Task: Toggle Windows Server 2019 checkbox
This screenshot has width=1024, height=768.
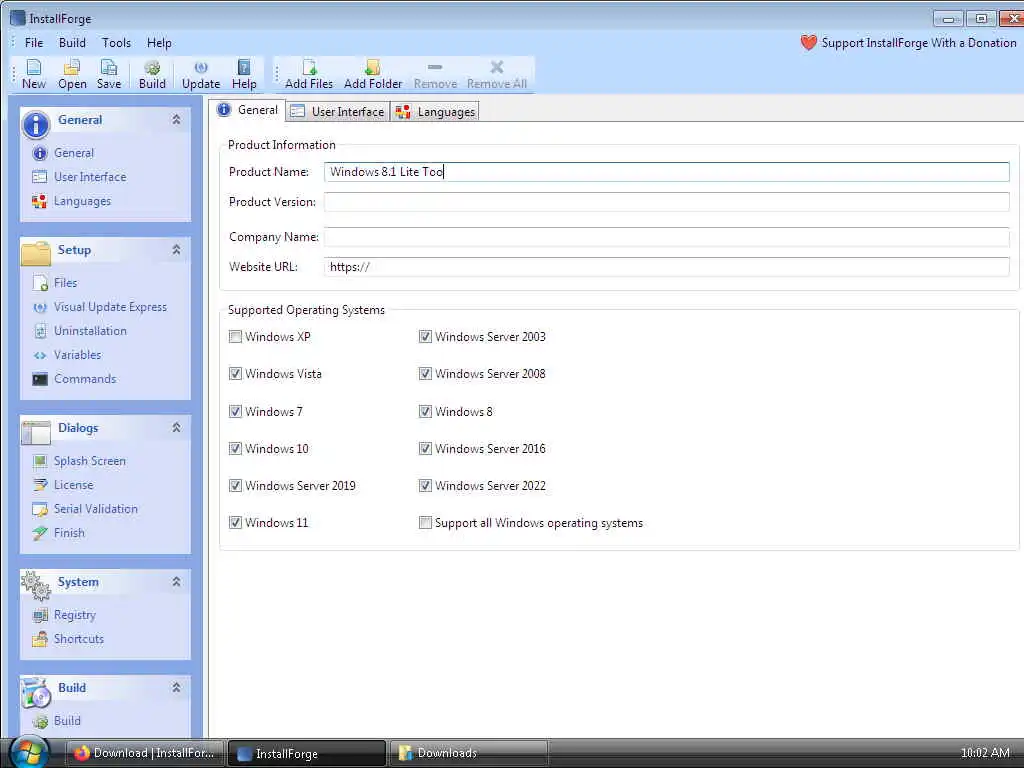Action: tap(235, 486)
